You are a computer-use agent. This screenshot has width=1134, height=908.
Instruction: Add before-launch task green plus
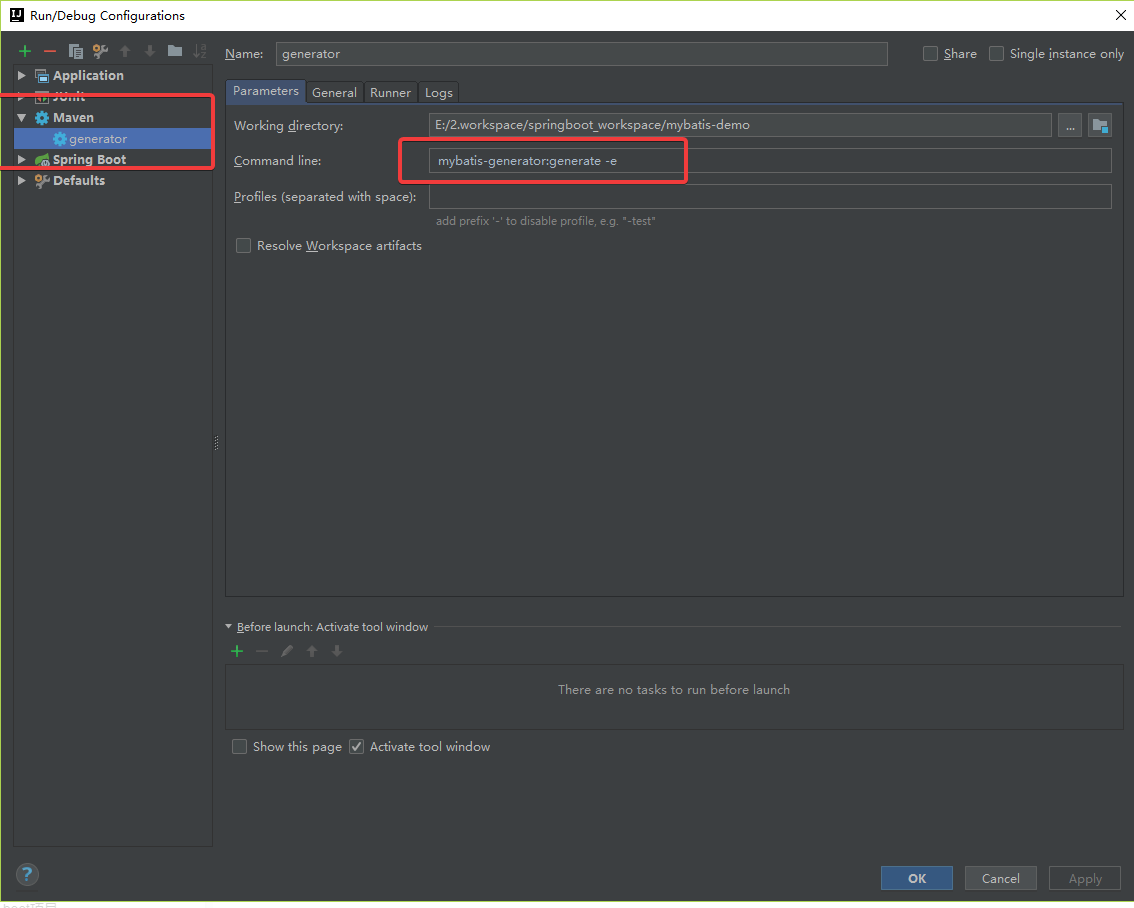point(237,651)
